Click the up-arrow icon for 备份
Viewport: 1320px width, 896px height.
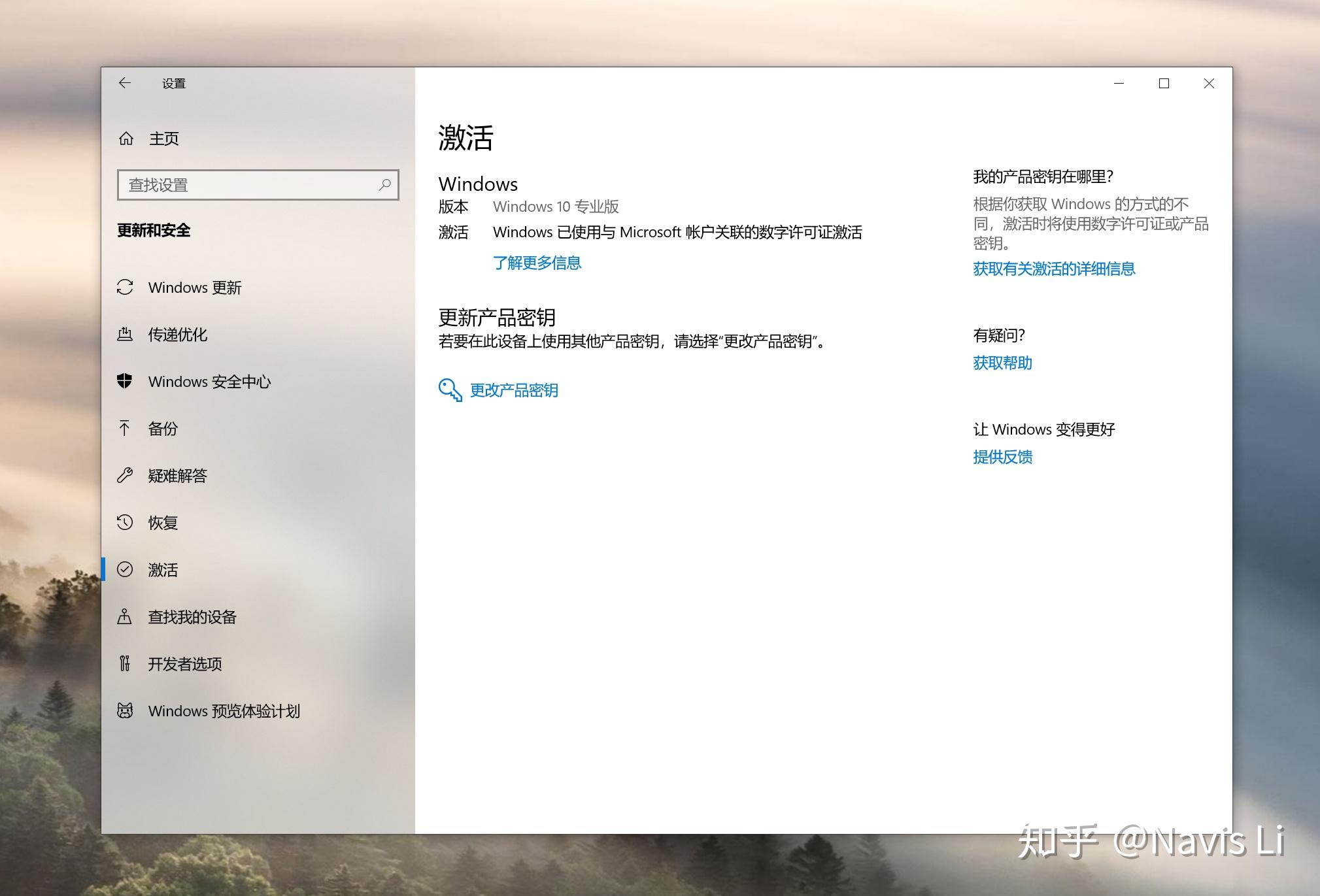point(125,428)
